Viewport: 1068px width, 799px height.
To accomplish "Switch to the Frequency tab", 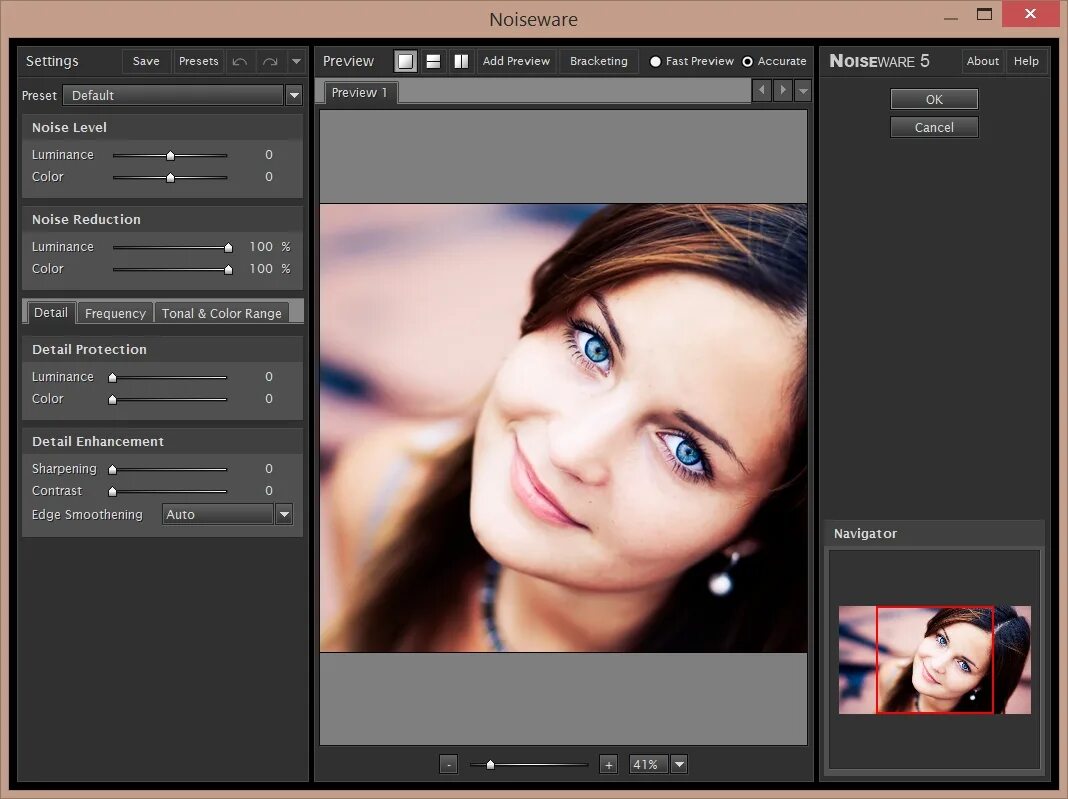I will (x=115, y=313).
